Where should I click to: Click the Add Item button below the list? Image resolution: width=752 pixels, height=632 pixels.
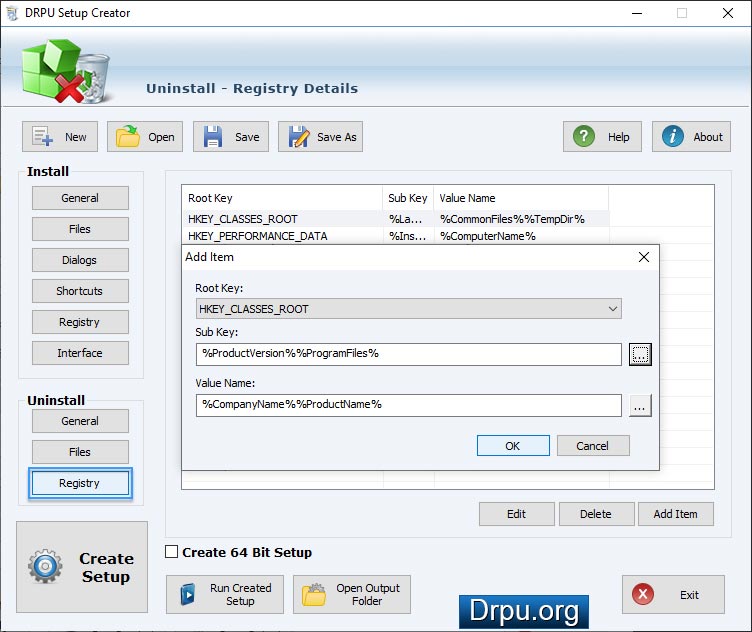676,514
